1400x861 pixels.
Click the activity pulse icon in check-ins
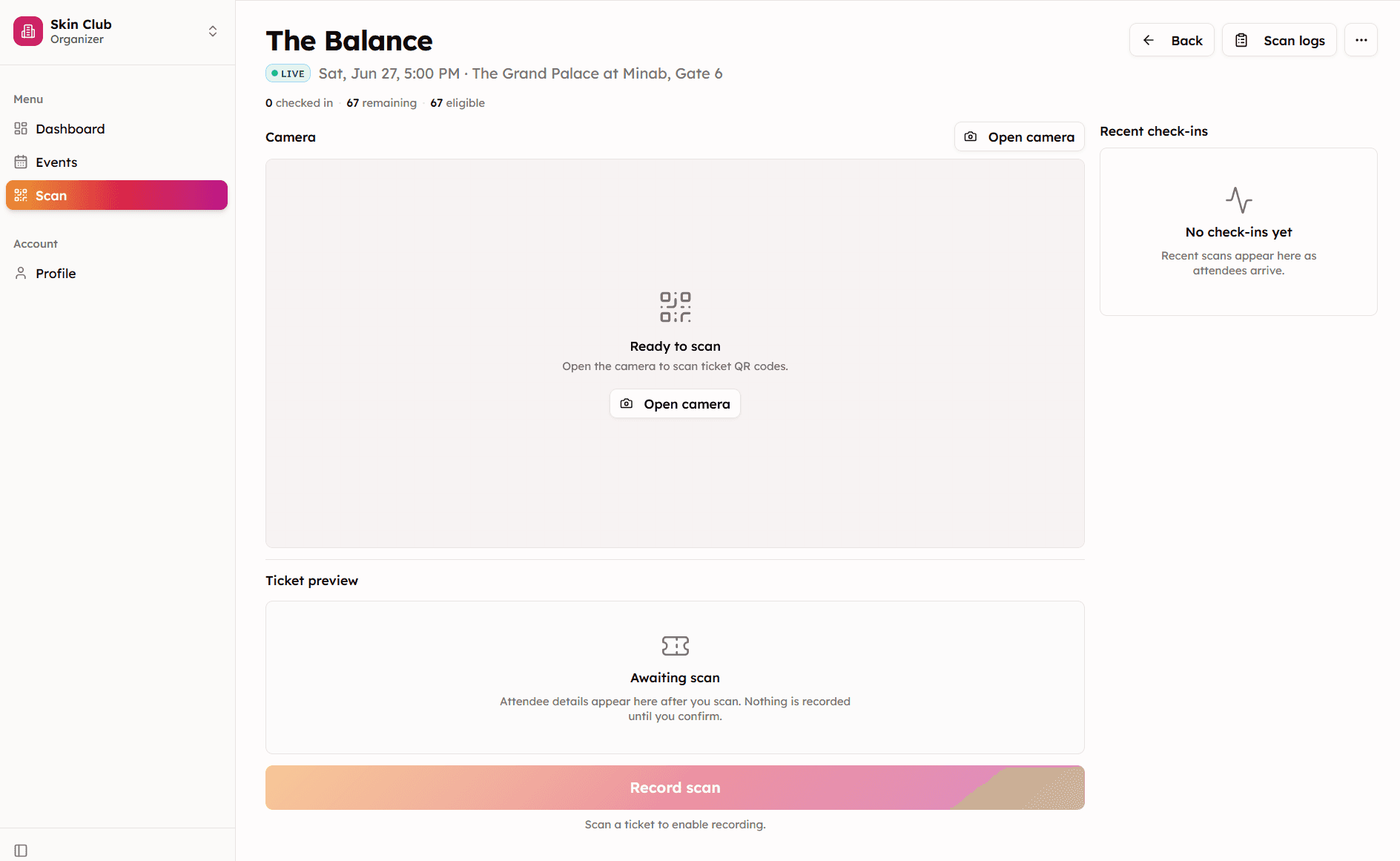coord(1239,200)
